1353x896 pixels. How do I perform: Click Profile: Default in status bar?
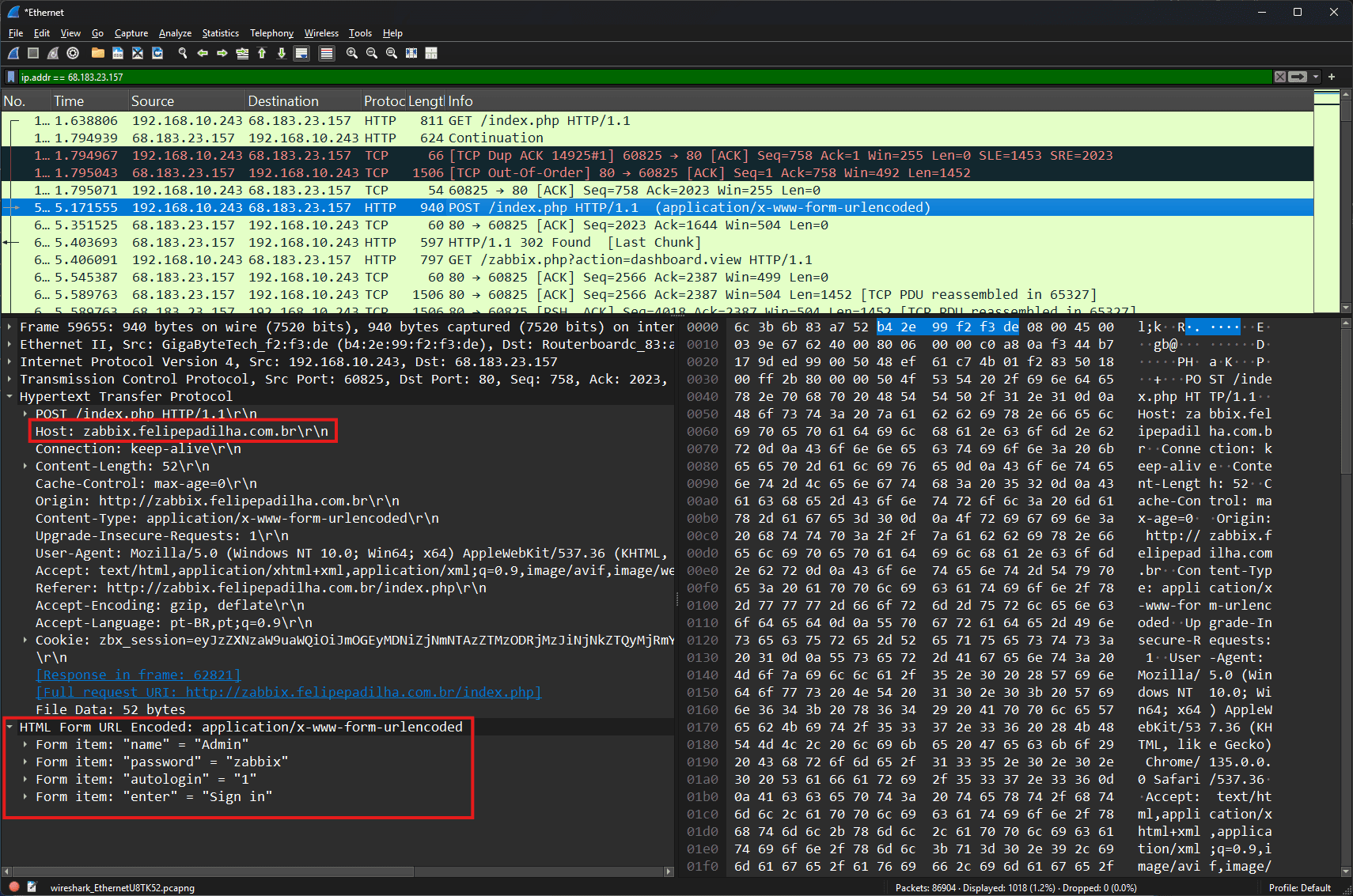1299,887
